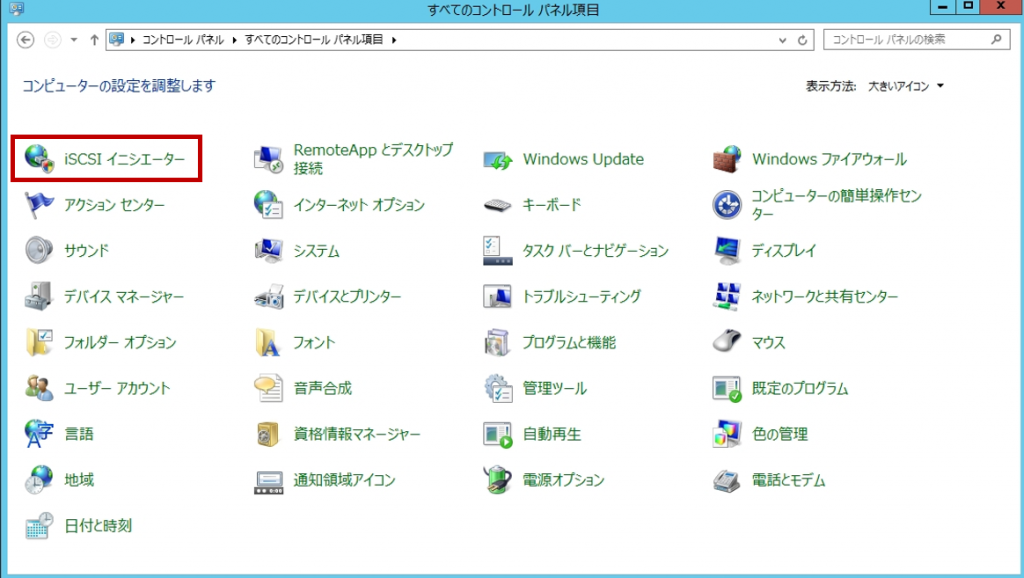Expand the arrow after すべてのコントロール パネル項目 breadcrumb
The height and width of the screenshot is (578, 1024).
(394, 40)
